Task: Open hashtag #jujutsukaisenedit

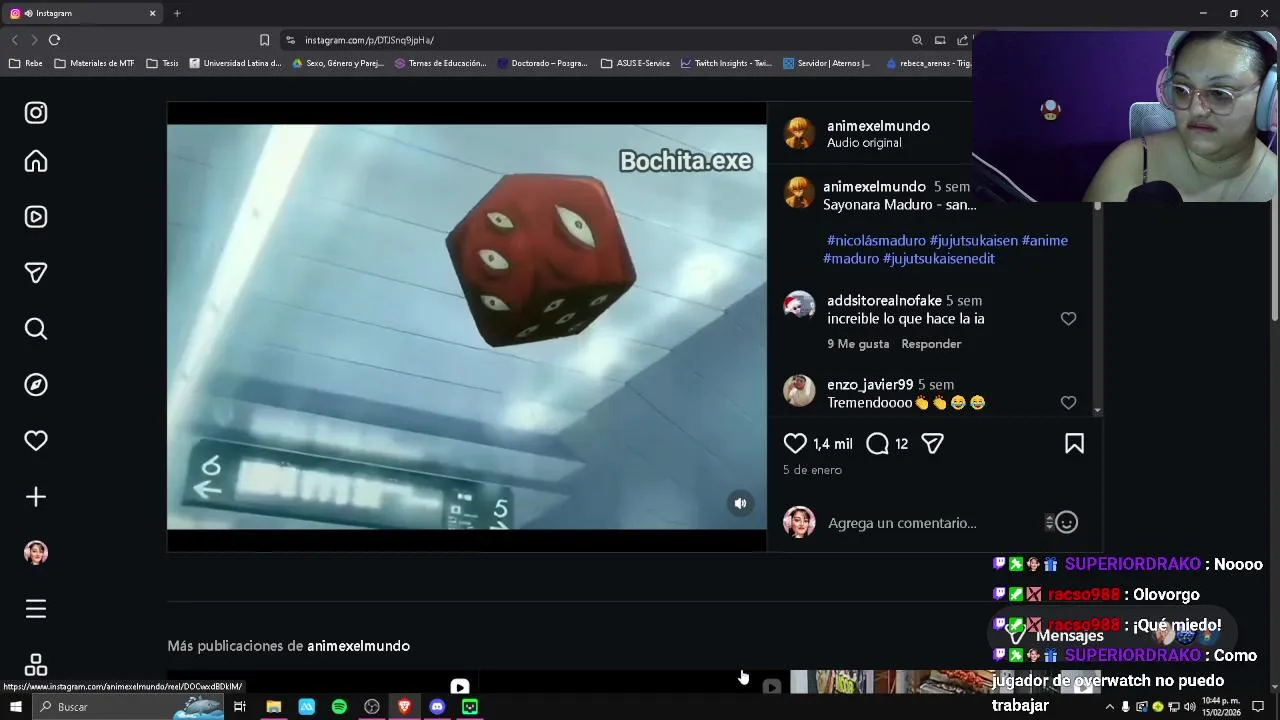Action: click(939, 259)
